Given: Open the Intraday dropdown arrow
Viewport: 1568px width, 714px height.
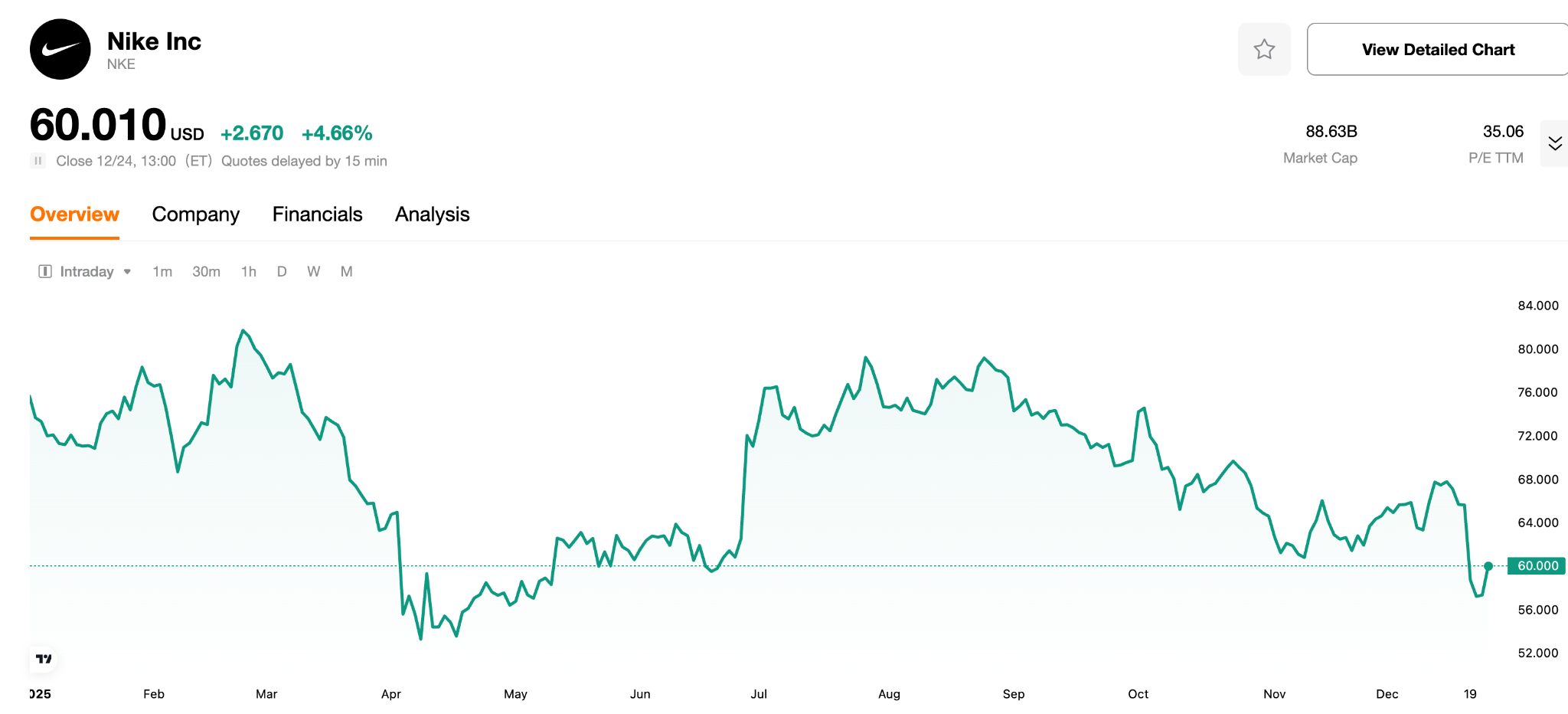Looking at the screenshot, I should (127, 272).
